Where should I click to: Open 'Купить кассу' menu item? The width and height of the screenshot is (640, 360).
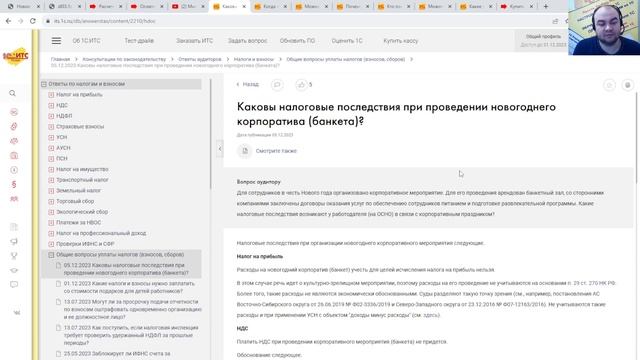[400, 41]
